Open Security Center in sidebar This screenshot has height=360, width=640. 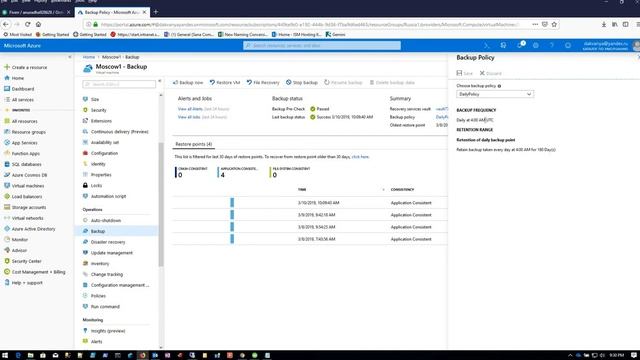[23, 261]
